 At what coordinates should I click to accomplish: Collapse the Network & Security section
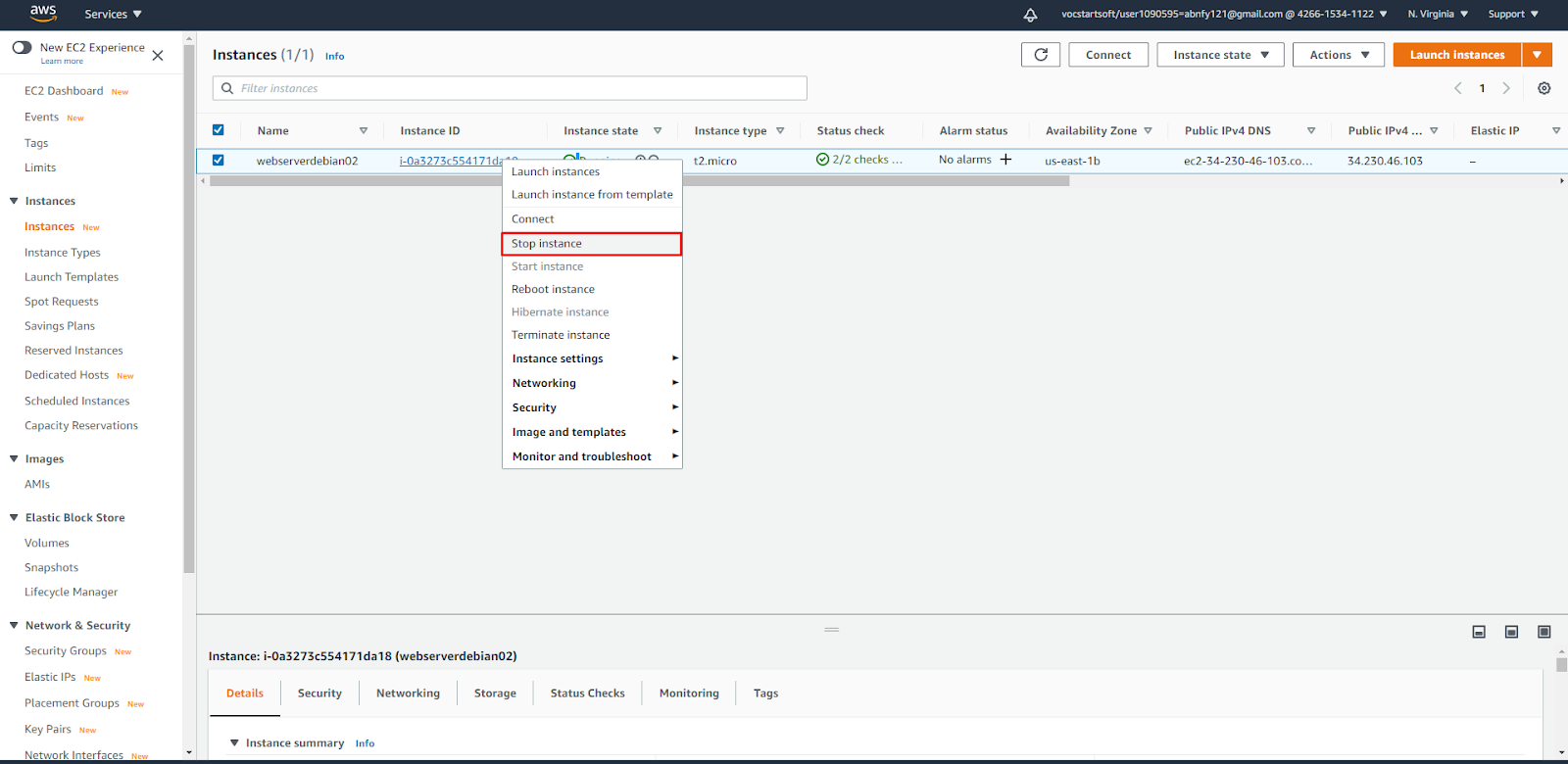pyautogui.click(x=14, y=625)
